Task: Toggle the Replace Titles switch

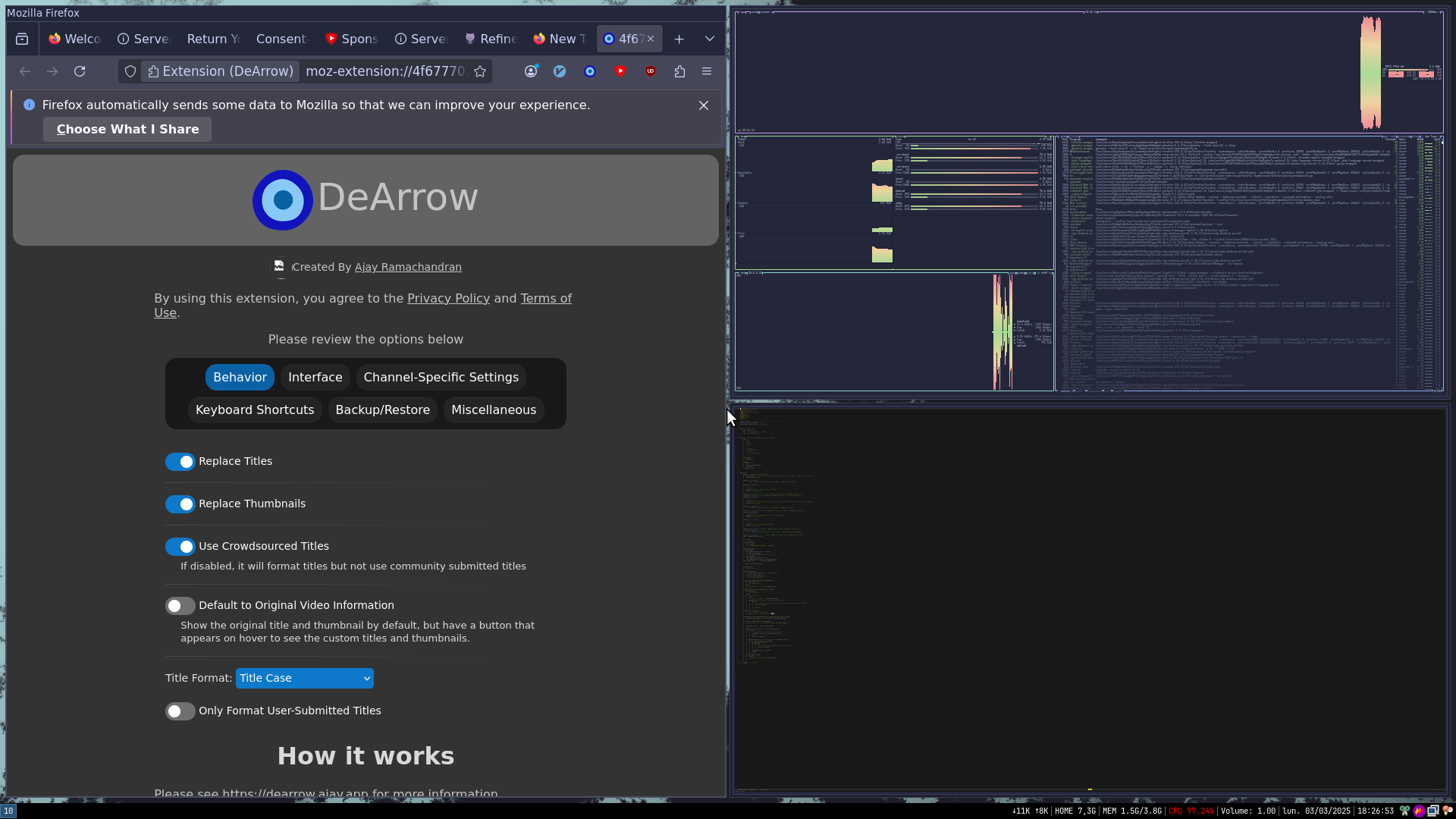Action: click(x=180, y=462)
